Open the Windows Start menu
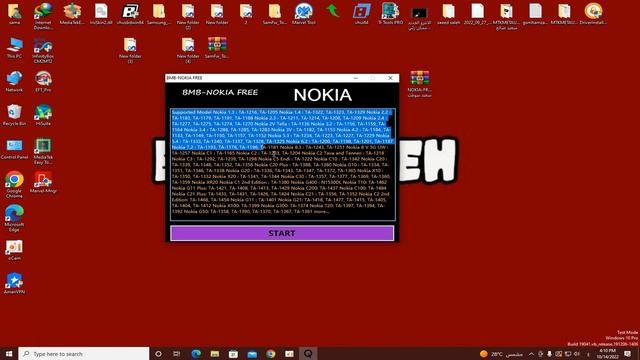The image size is (640, 360). (x=9, y=353)
